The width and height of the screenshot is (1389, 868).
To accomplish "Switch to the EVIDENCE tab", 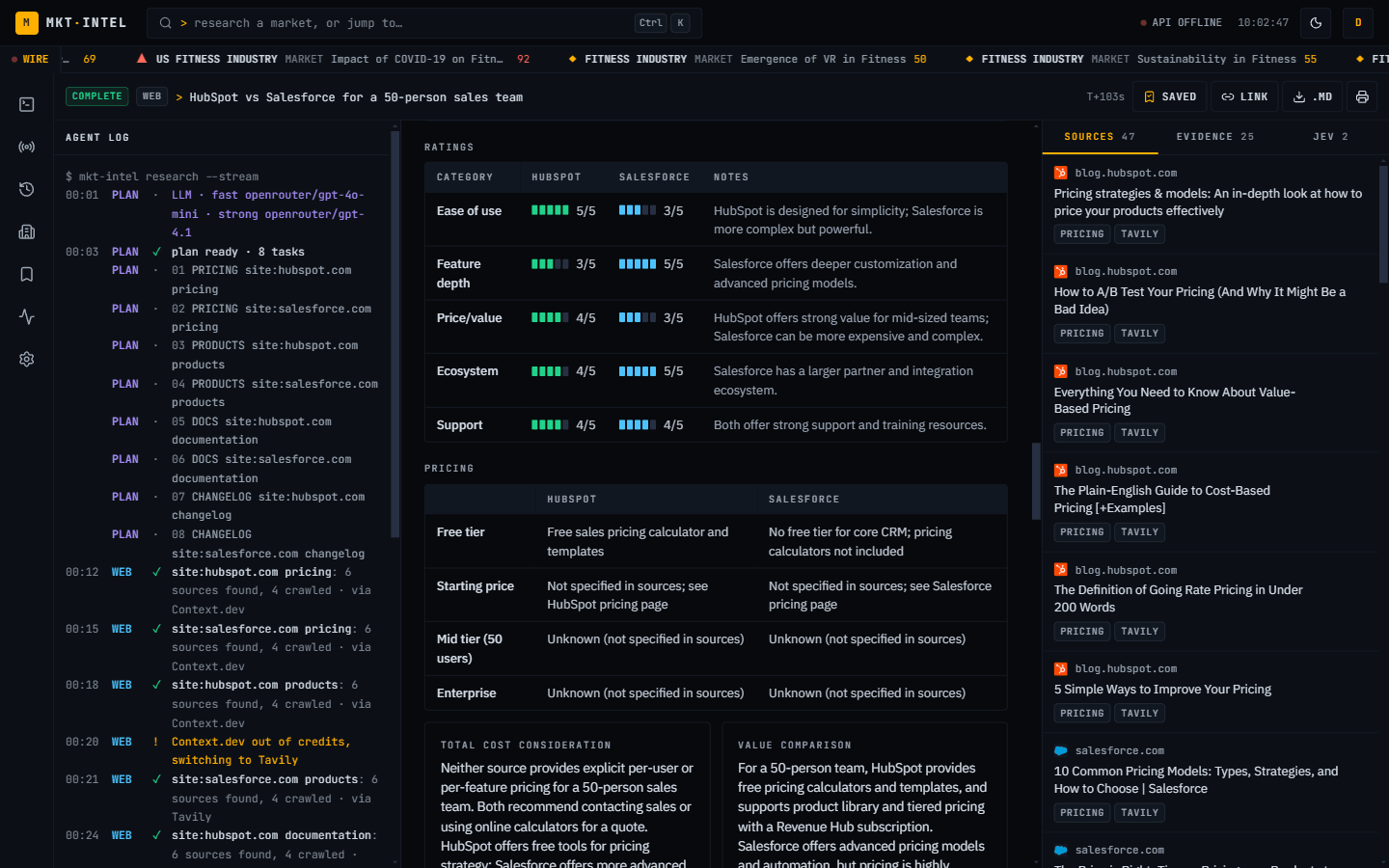I will [x=1215, y=137].
